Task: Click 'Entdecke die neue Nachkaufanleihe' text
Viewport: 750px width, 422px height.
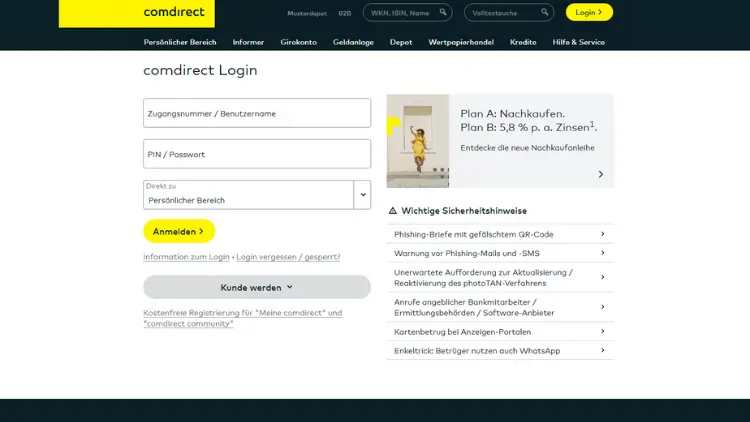Action: 528,148
